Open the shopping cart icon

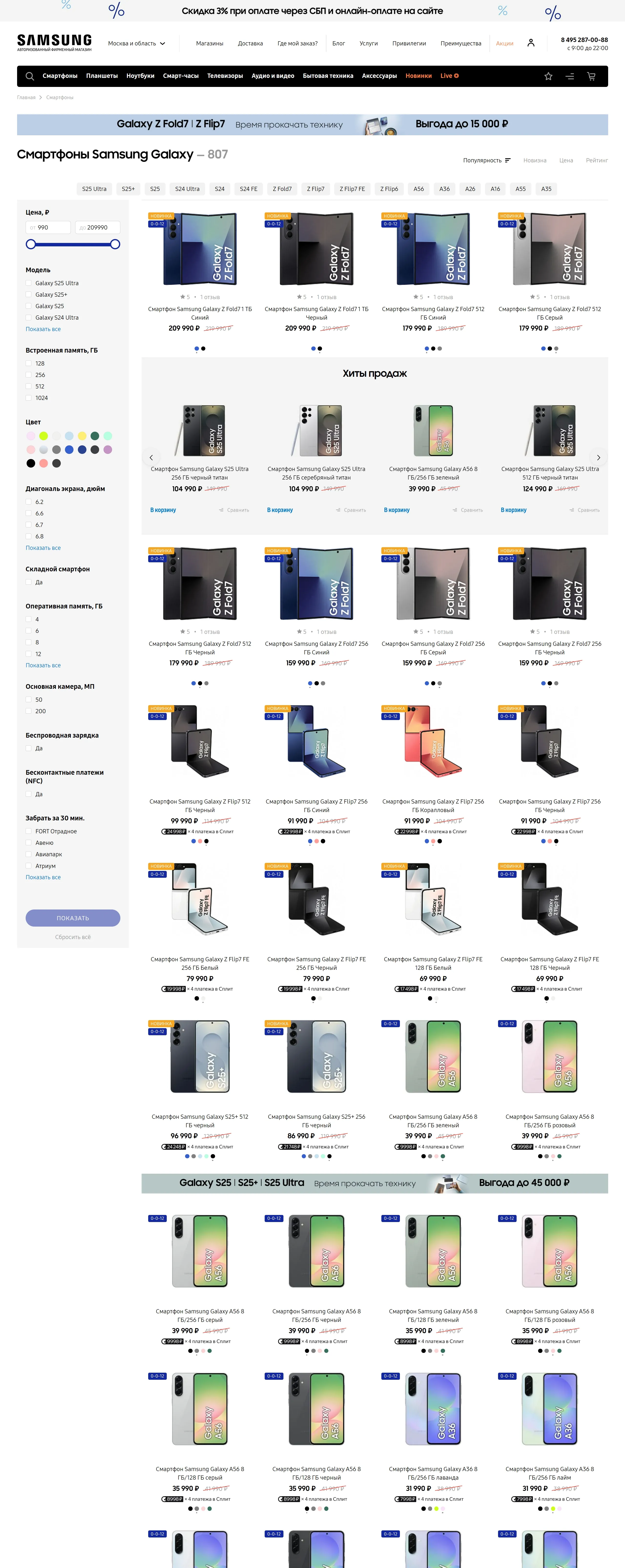tap(591, 76)
